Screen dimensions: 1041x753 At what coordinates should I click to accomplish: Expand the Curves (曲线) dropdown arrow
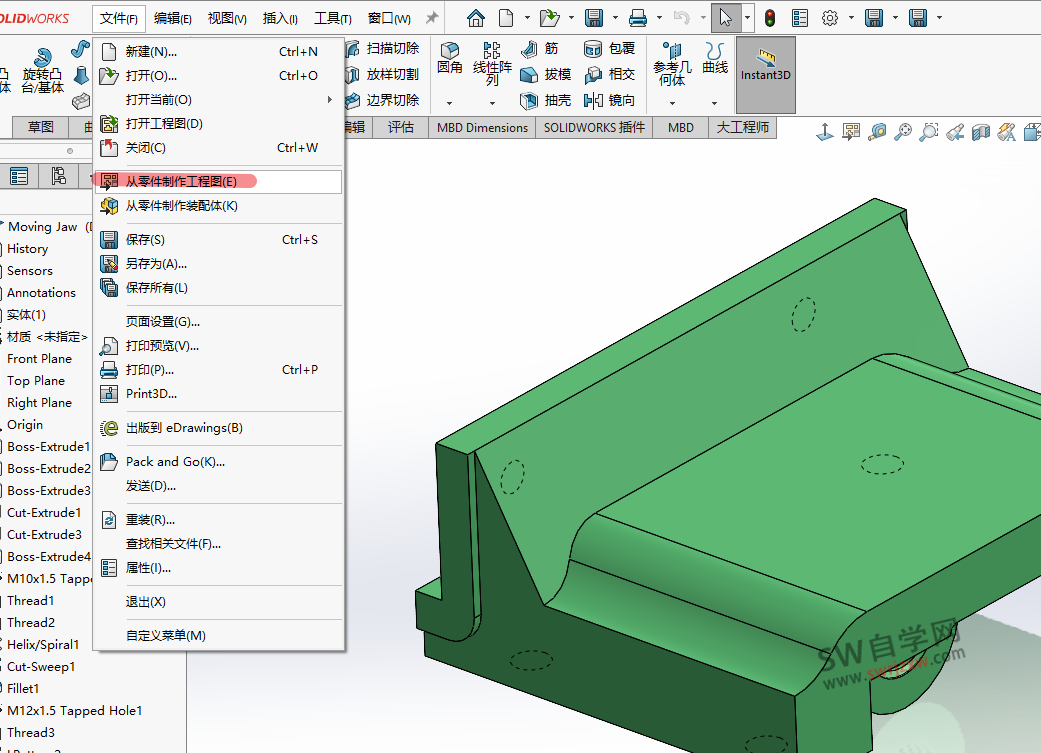(714, 103)
